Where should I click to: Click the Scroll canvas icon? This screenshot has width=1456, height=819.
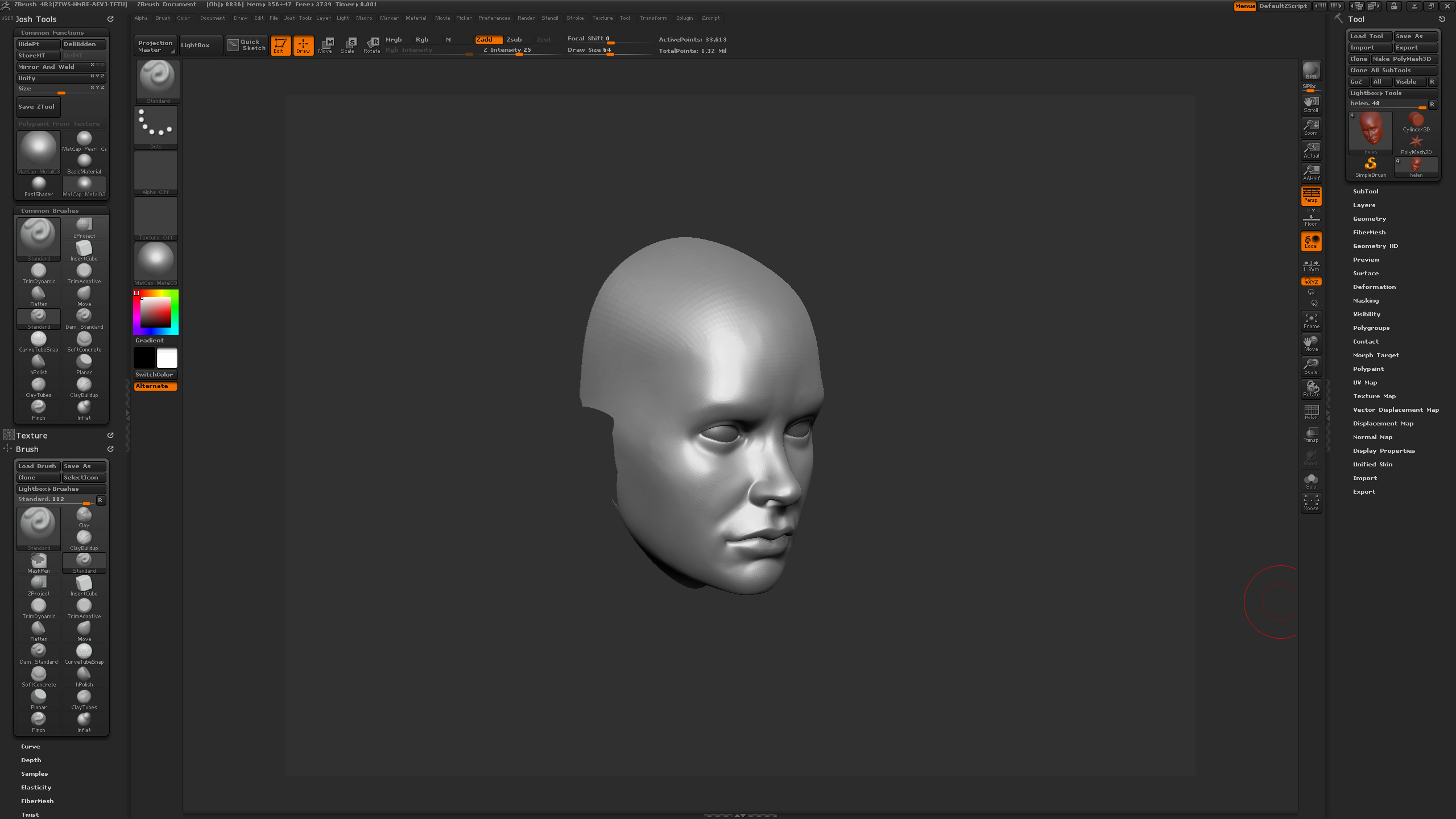1311,105
